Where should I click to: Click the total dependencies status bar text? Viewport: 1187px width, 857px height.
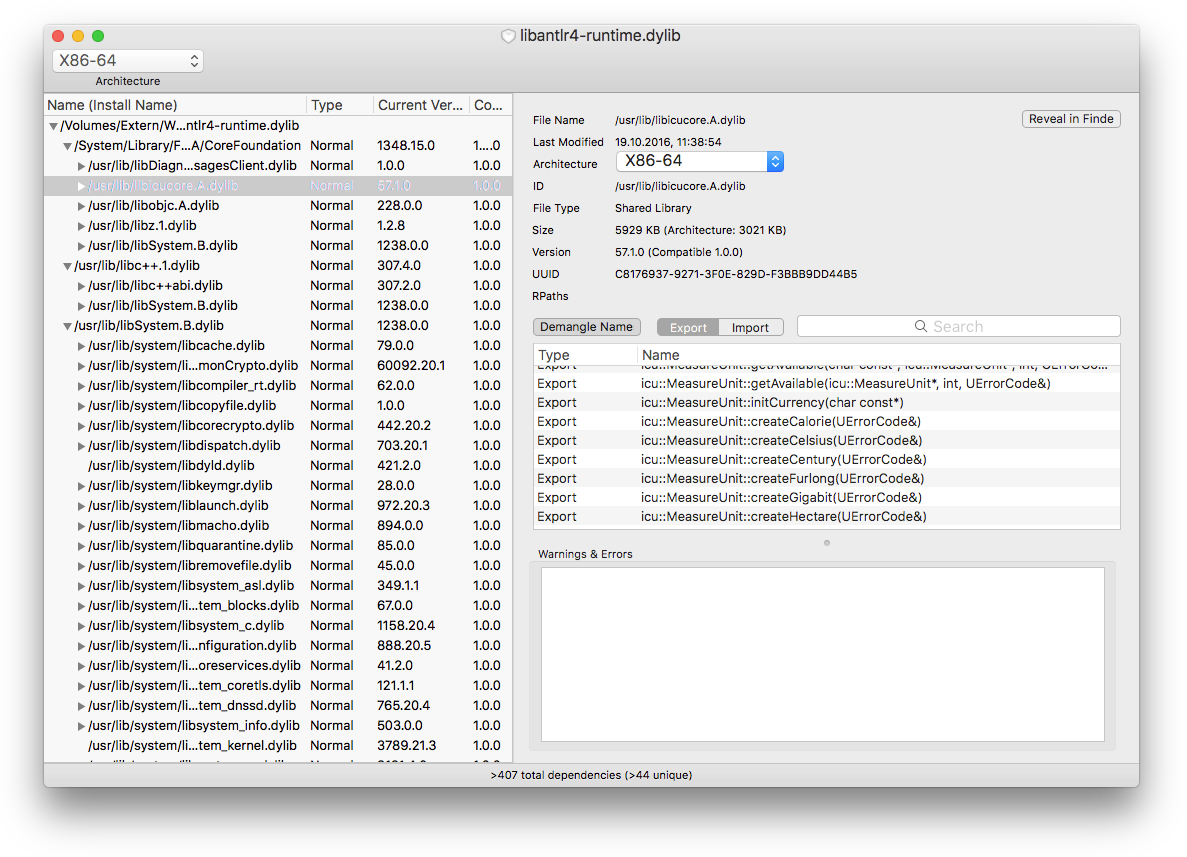(x=591, y=775)
